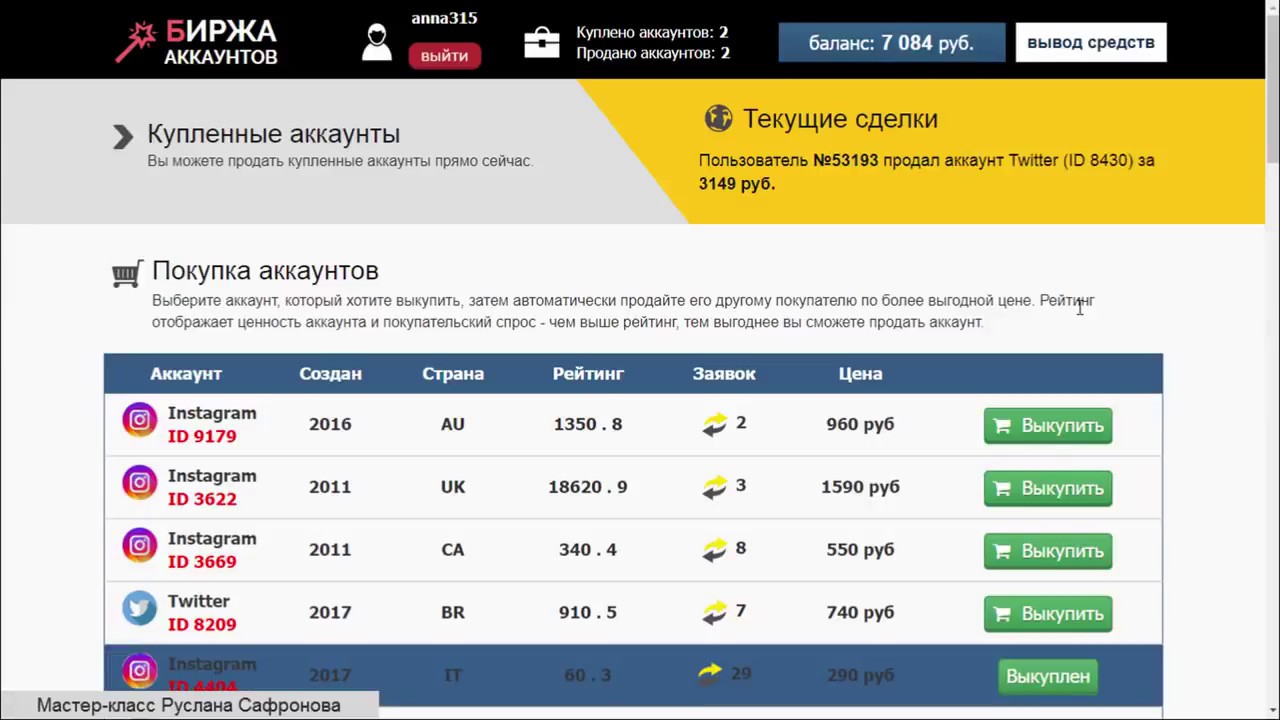Open the баланс 7 084 руб. panel
1280x720 pixels.
tap(891, 43)
